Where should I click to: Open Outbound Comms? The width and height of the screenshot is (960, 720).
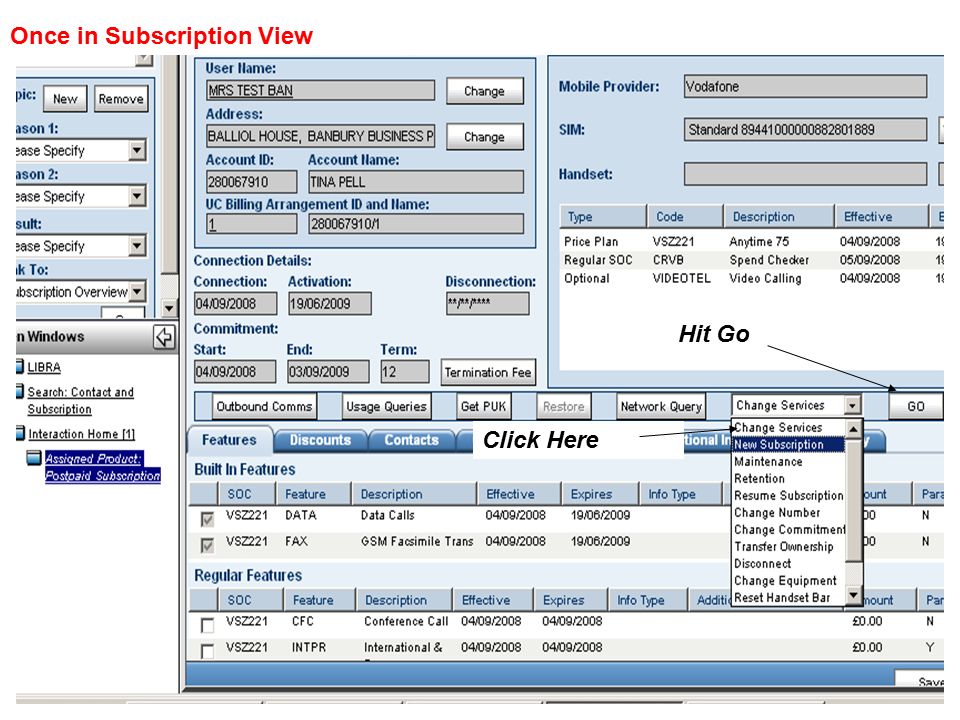[264, 407]
